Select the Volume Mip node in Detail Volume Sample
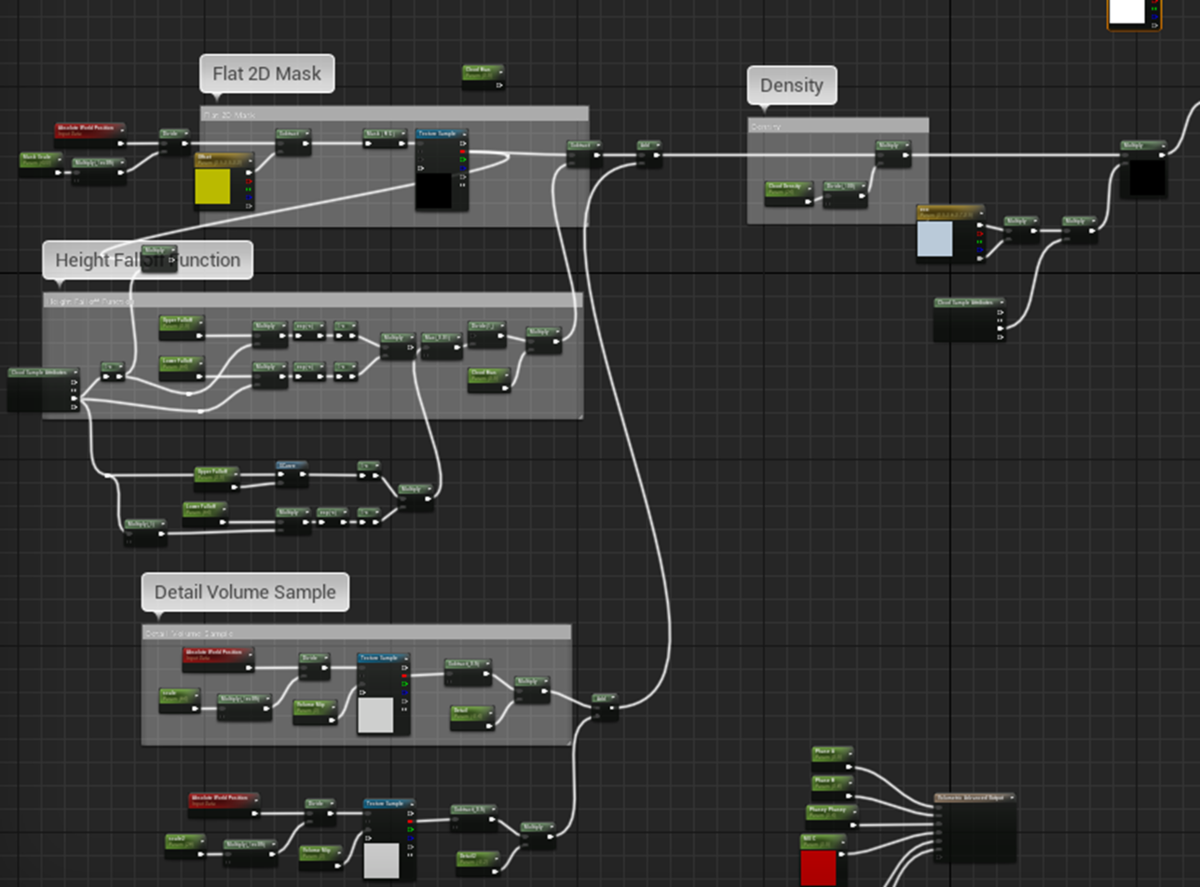The height and width of the screenshot is (887, 1200). point(315,710)
